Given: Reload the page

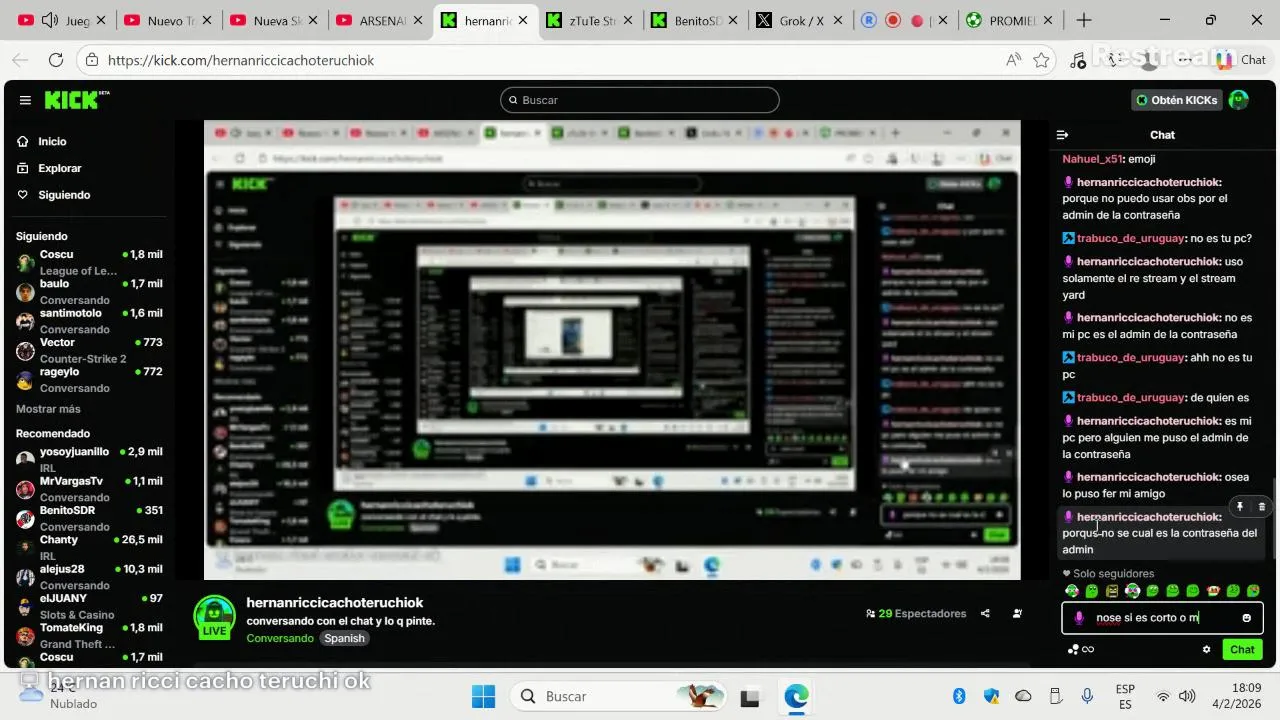Looking at the screenshot, I should (x=56, y=60).
